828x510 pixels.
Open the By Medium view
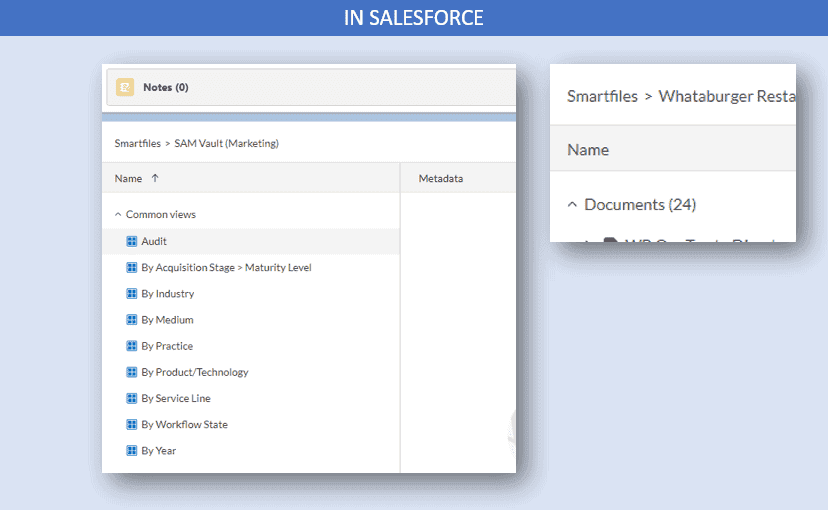[x=167, y=320]
